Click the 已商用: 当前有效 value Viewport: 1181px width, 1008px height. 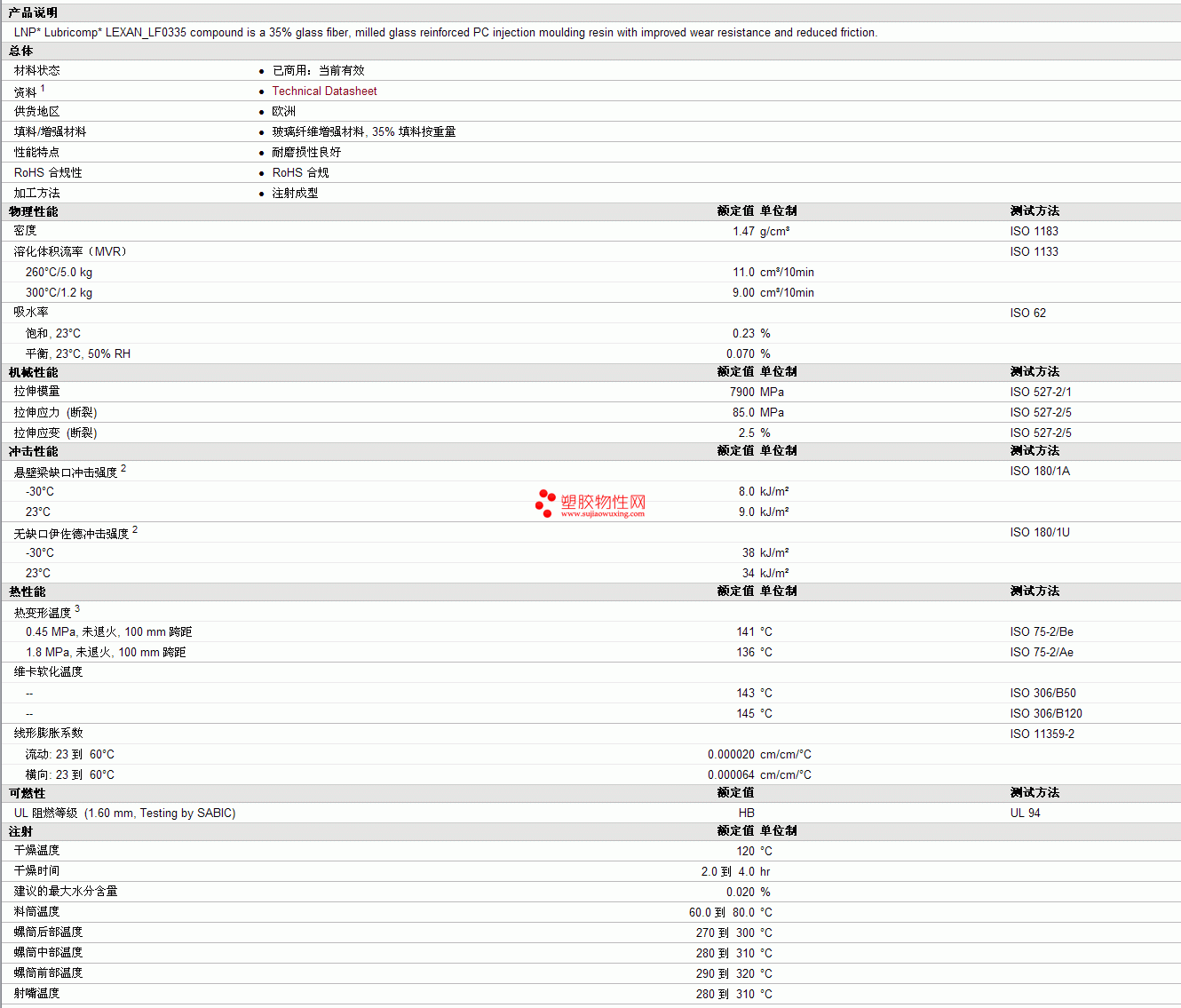[318, 70]
